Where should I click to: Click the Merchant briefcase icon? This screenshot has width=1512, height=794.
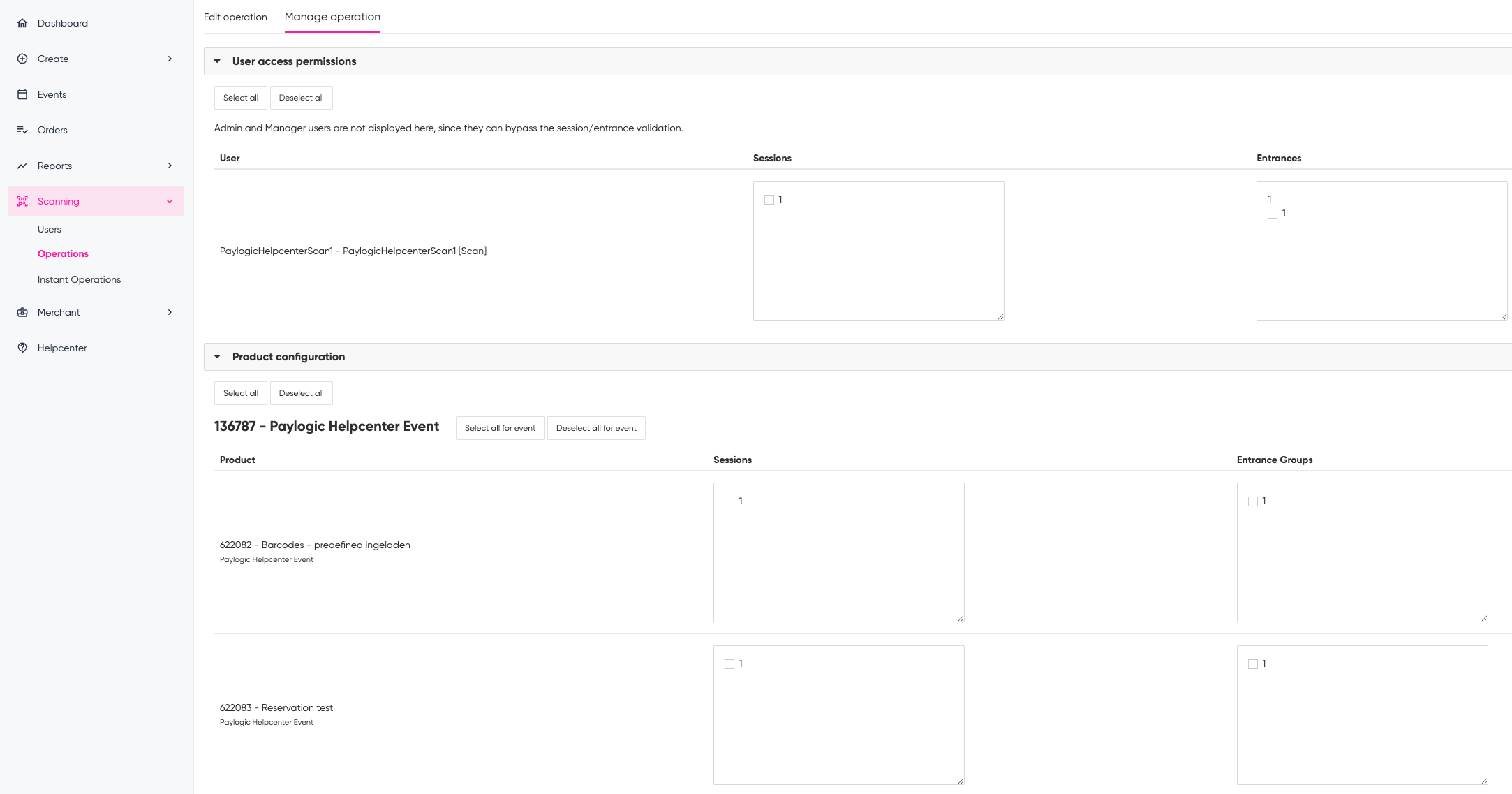tap(22, 312)
